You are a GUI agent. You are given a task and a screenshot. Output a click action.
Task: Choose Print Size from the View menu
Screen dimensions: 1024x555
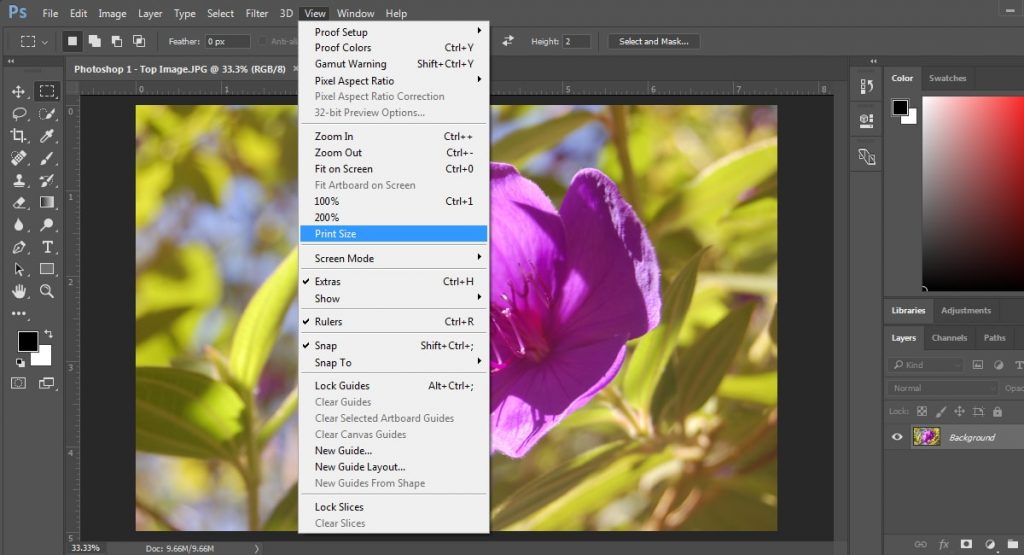(x=336, y=234)
